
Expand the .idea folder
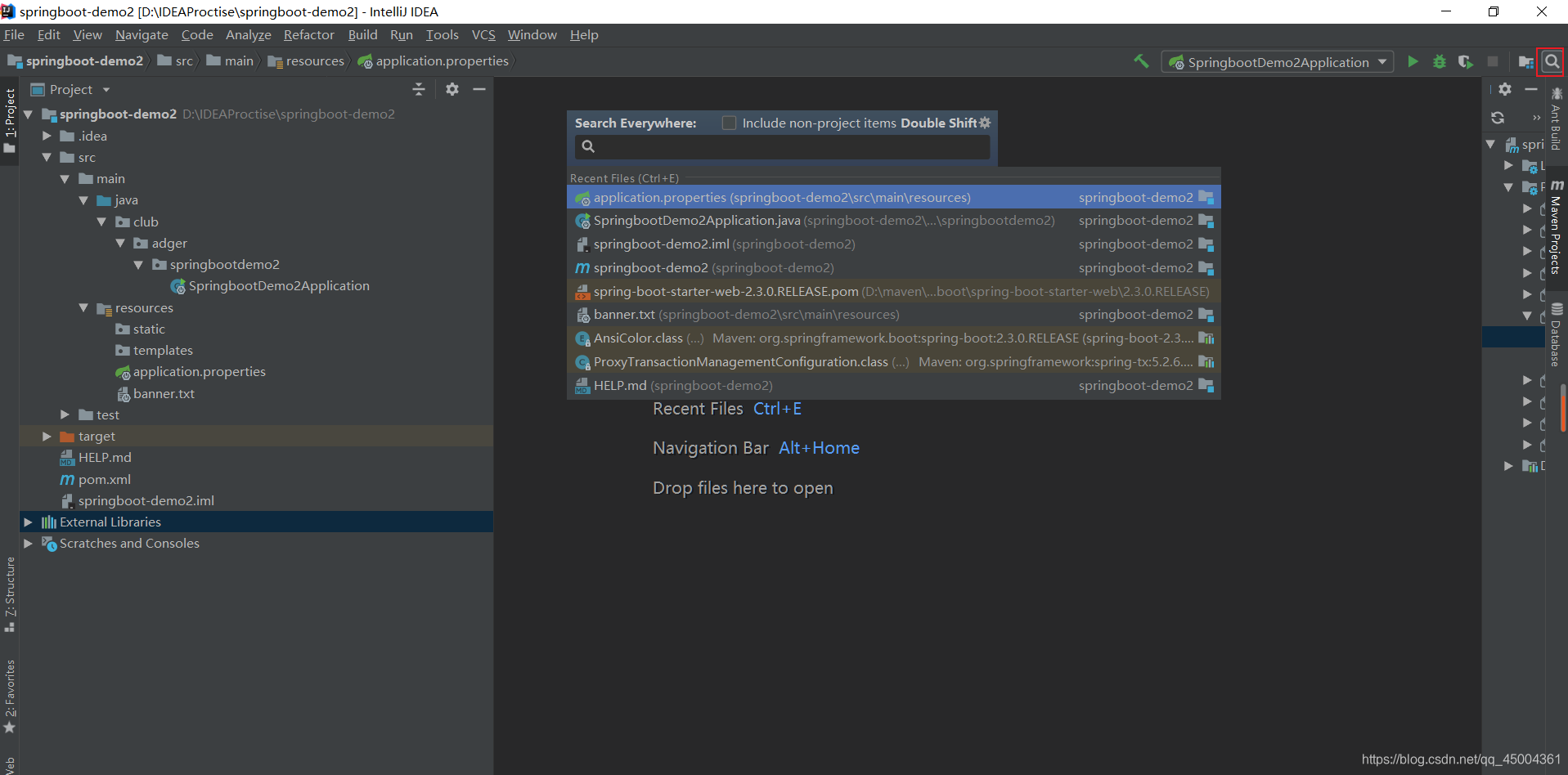point(47,136)
